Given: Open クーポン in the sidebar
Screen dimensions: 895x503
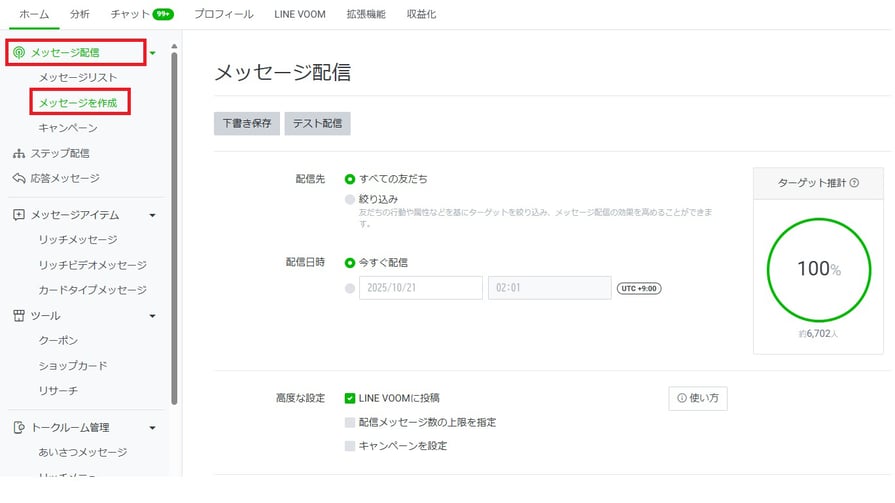Looking at the screenshot, I should [x=58, y=340].
